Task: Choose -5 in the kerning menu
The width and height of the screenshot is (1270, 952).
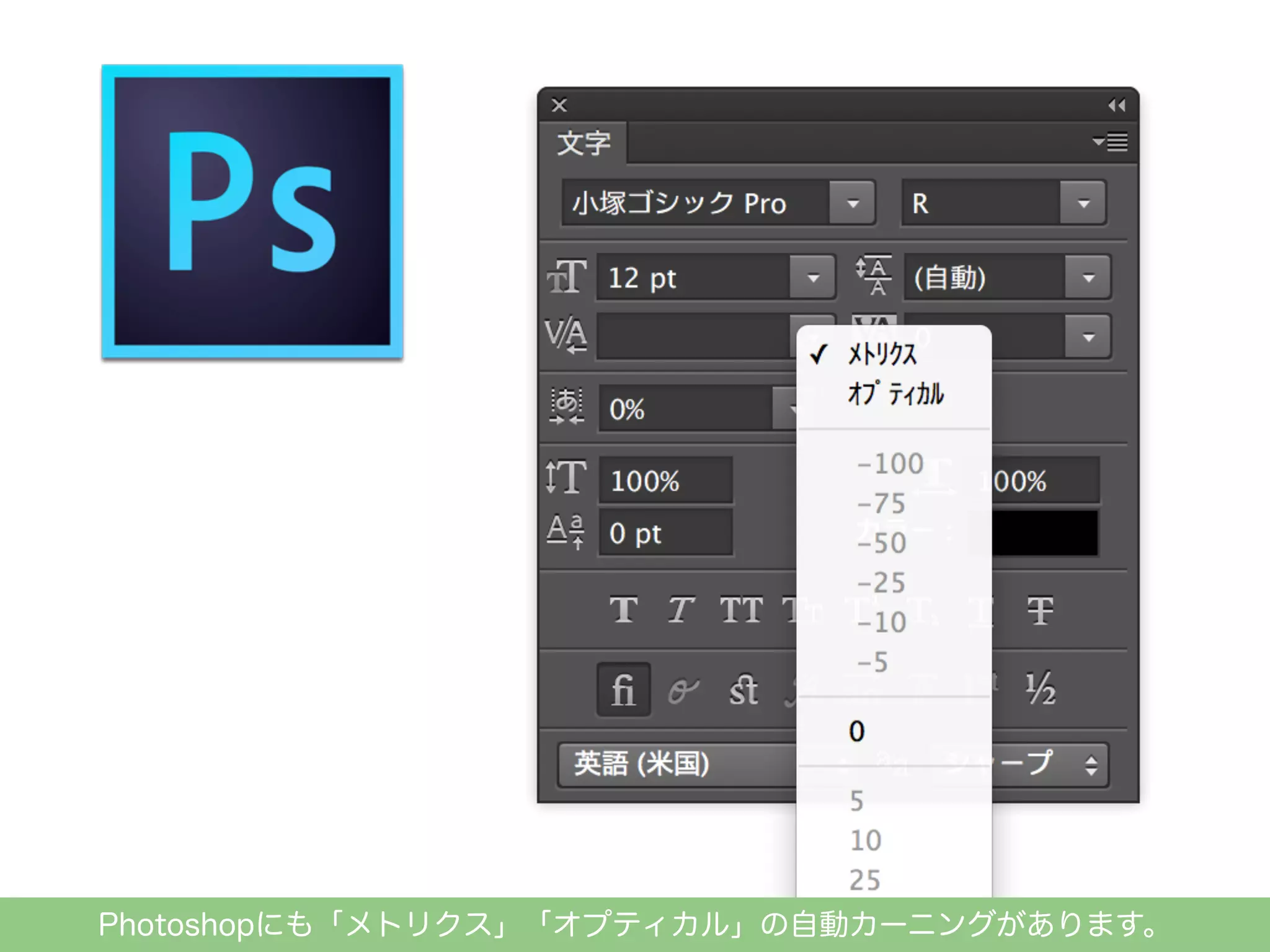Action: [x=894, y=662]
